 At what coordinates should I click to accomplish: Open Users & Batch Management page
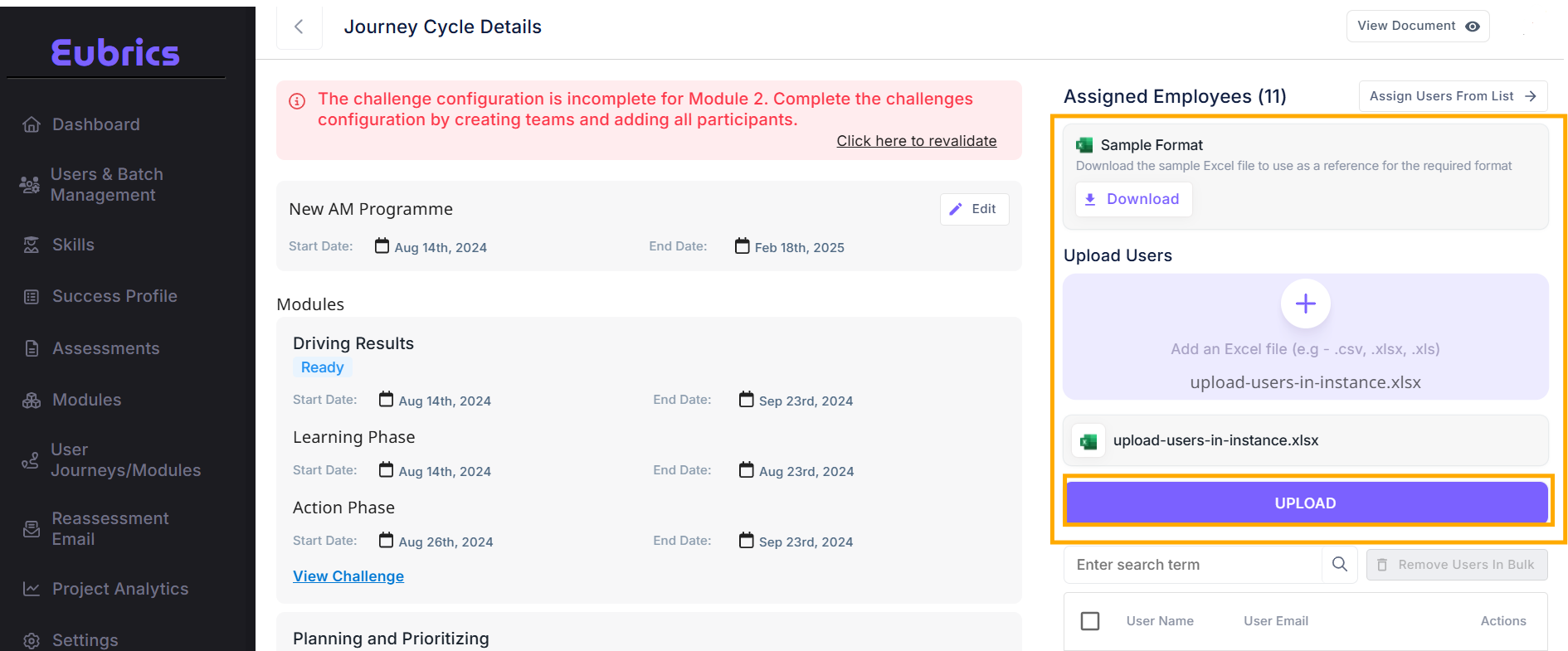[106, 185]
